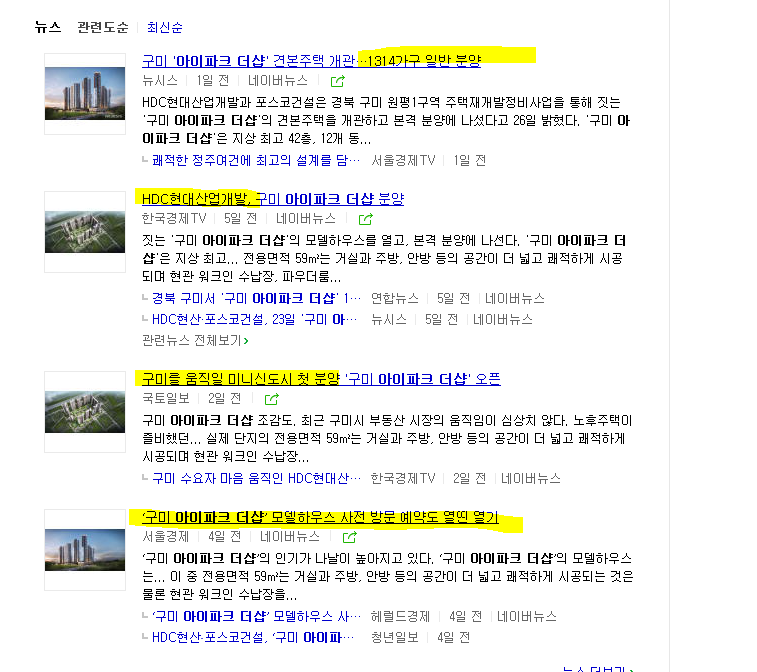
Task: Open share icon on 한국경제TV 5일 전 article
Action: click(365, 219)
